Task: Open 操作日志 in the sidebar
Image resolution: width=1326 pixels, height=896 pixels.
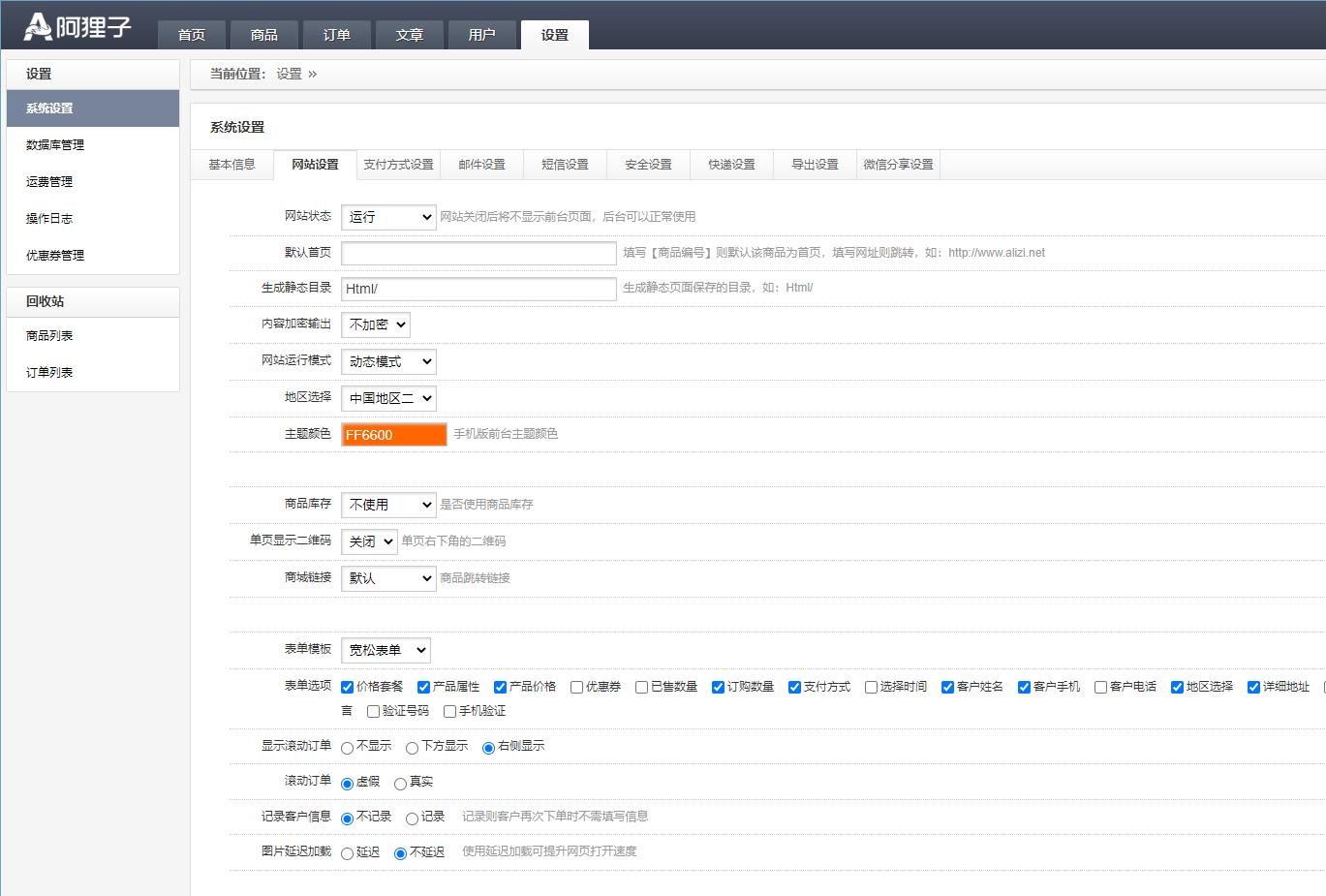Action: (x=93, y=219)
